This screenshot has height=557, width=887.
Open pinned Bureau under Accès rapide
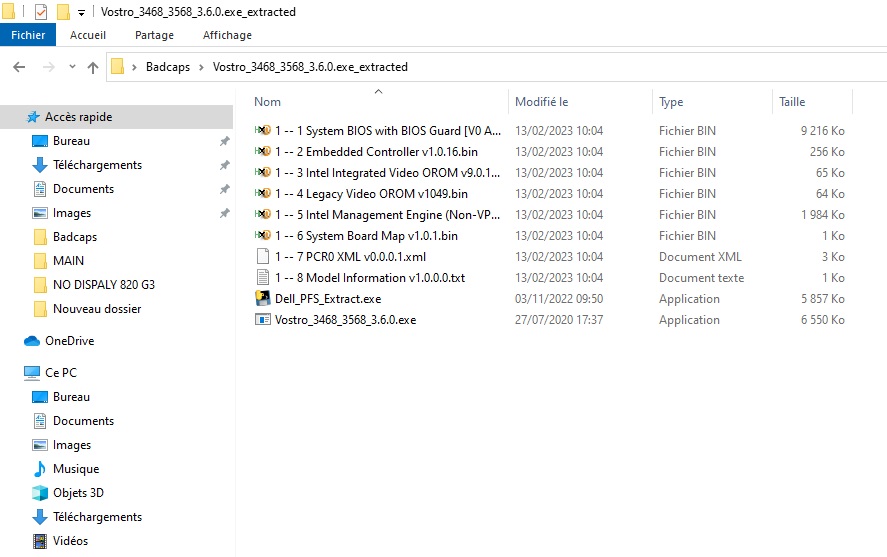pos(71,141)
